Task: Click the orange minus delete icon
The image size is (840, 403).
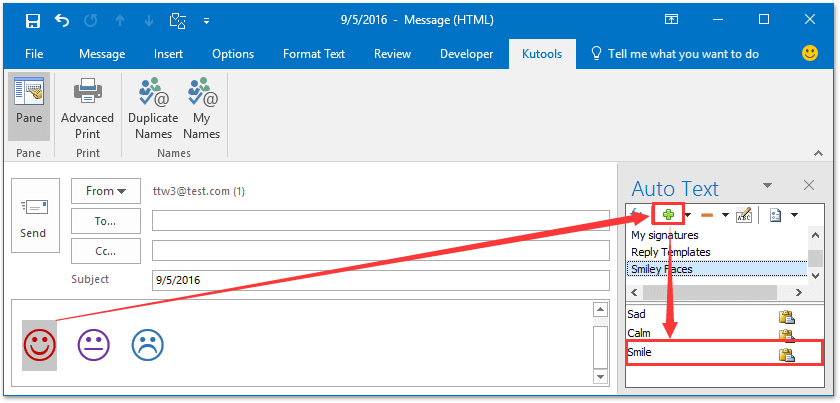Action: pyautogui.click(x=706, y=214)
